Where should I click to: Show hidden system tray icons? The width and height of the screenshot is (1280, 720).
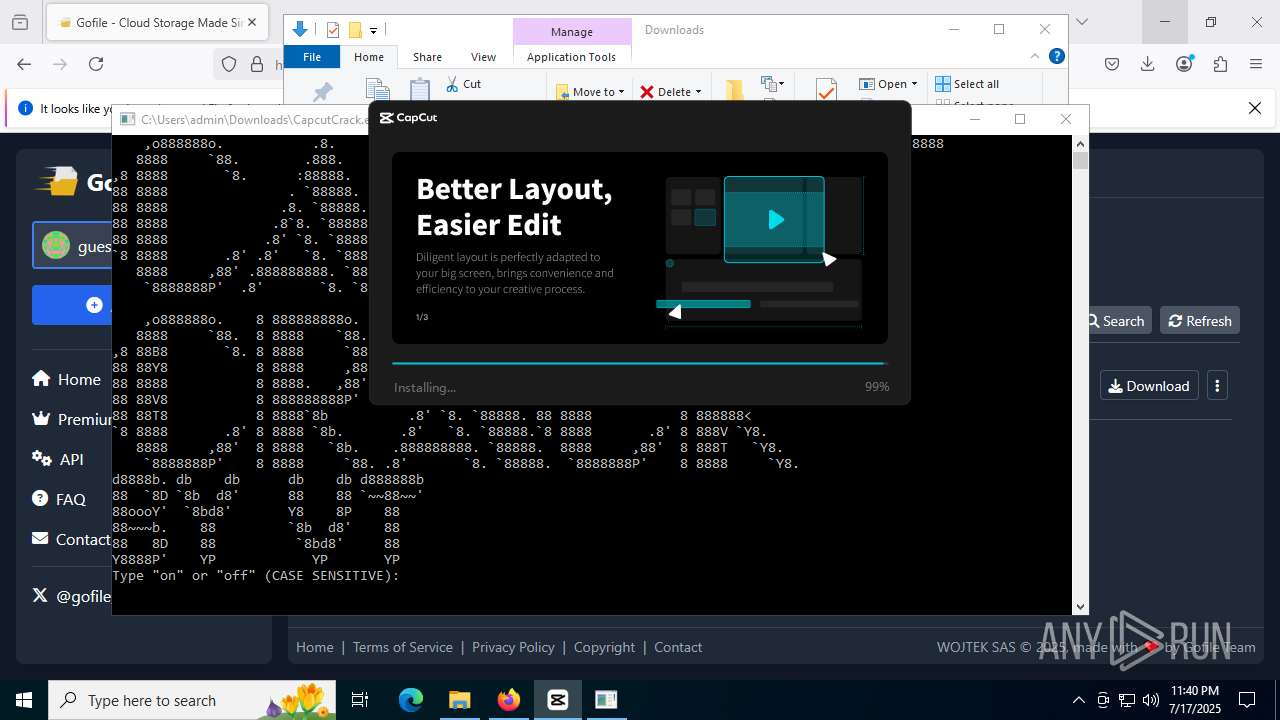[1078, 700]
